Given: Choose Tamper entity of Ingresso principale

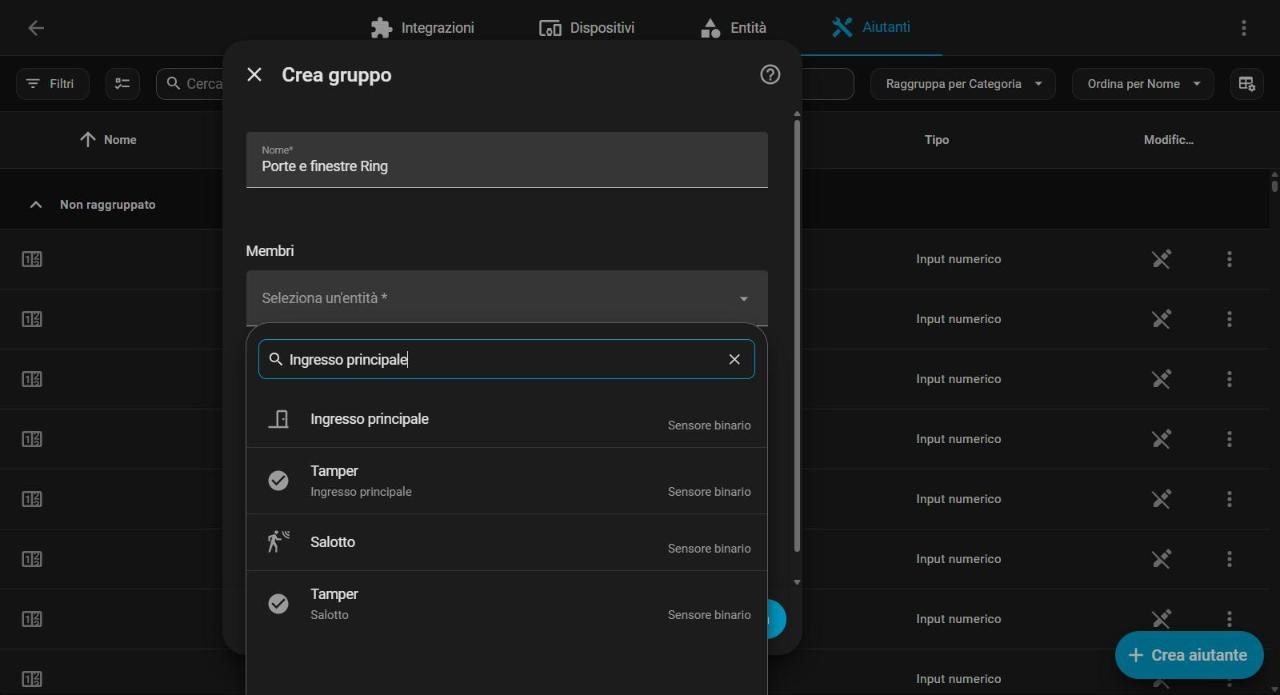Looking at the screenshot, I should click(x=507, y=481).
